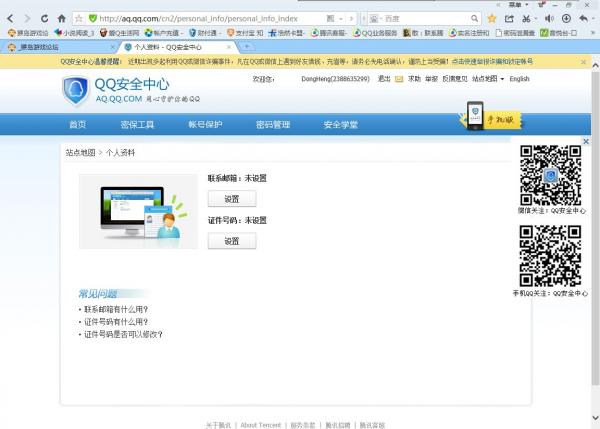Screen dimensions: 600x429
Task: Dismiss the yellow security notice bar
Action: point(584,62)
